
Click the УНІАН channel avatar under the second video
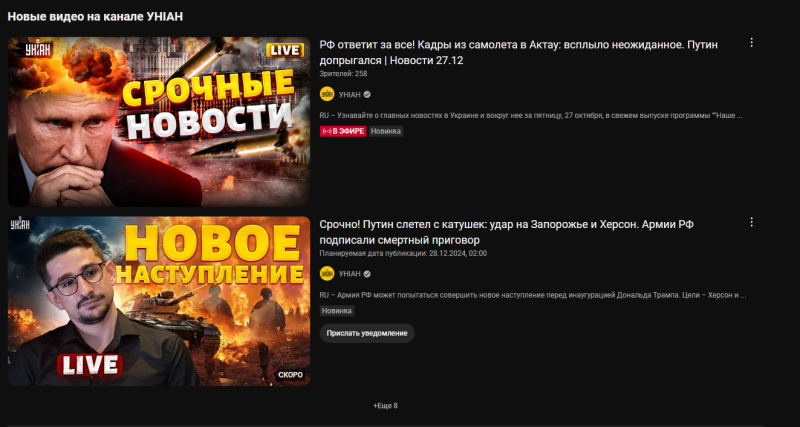coord(327,273)
